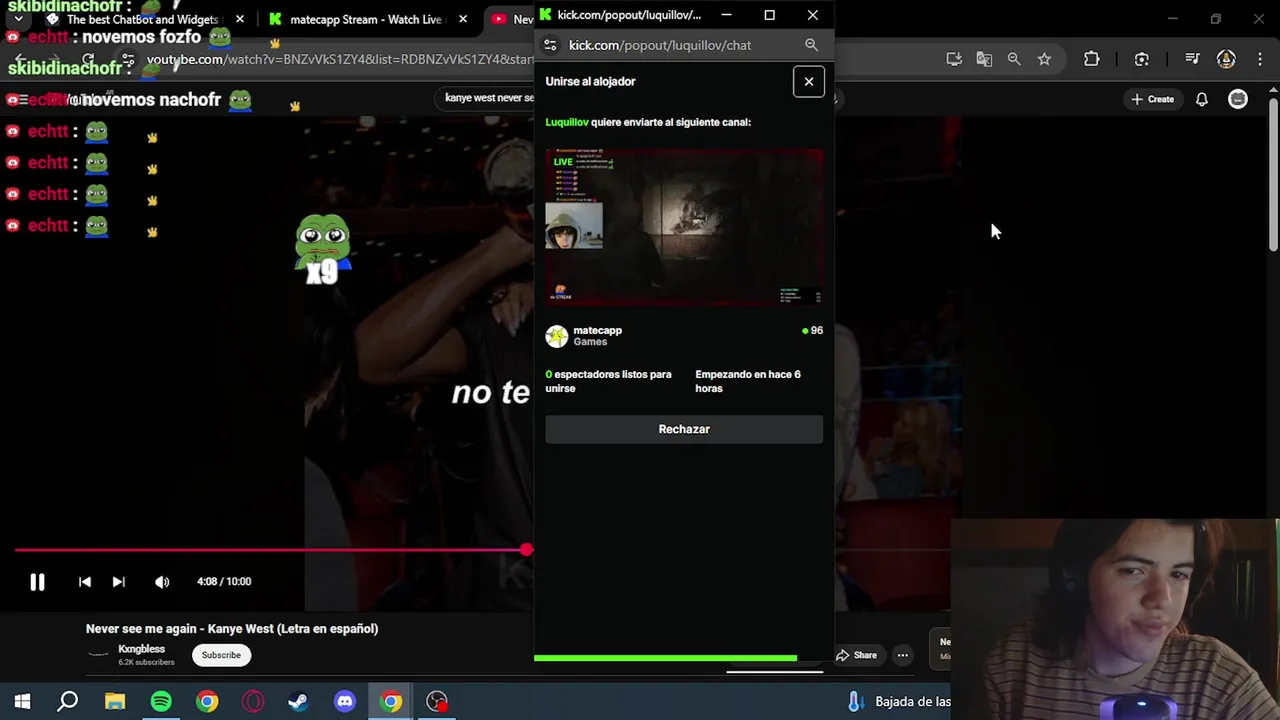Skip to previous video in YouTube player
Viewport: 1280px width, 720px height.
(85, 582)
